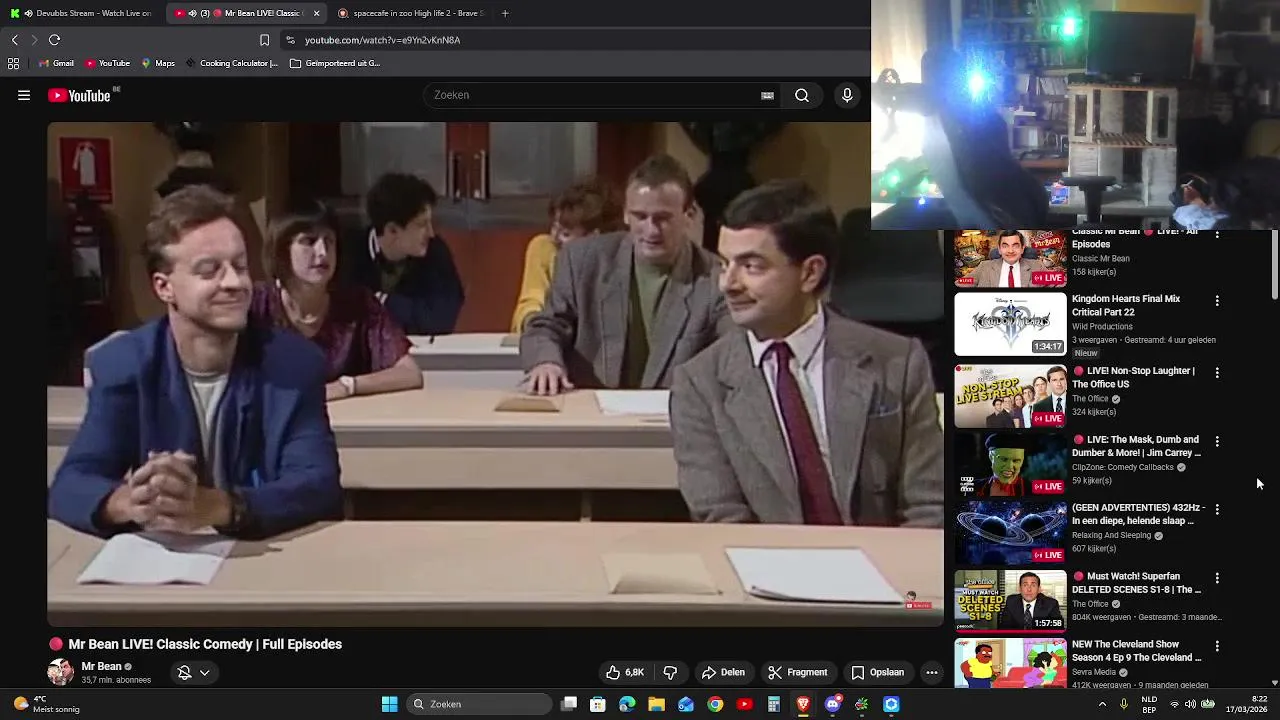Open options for Non-Stop Laughter Office video
This screenshot has width=1280, height=720.
coord(1217,372)
